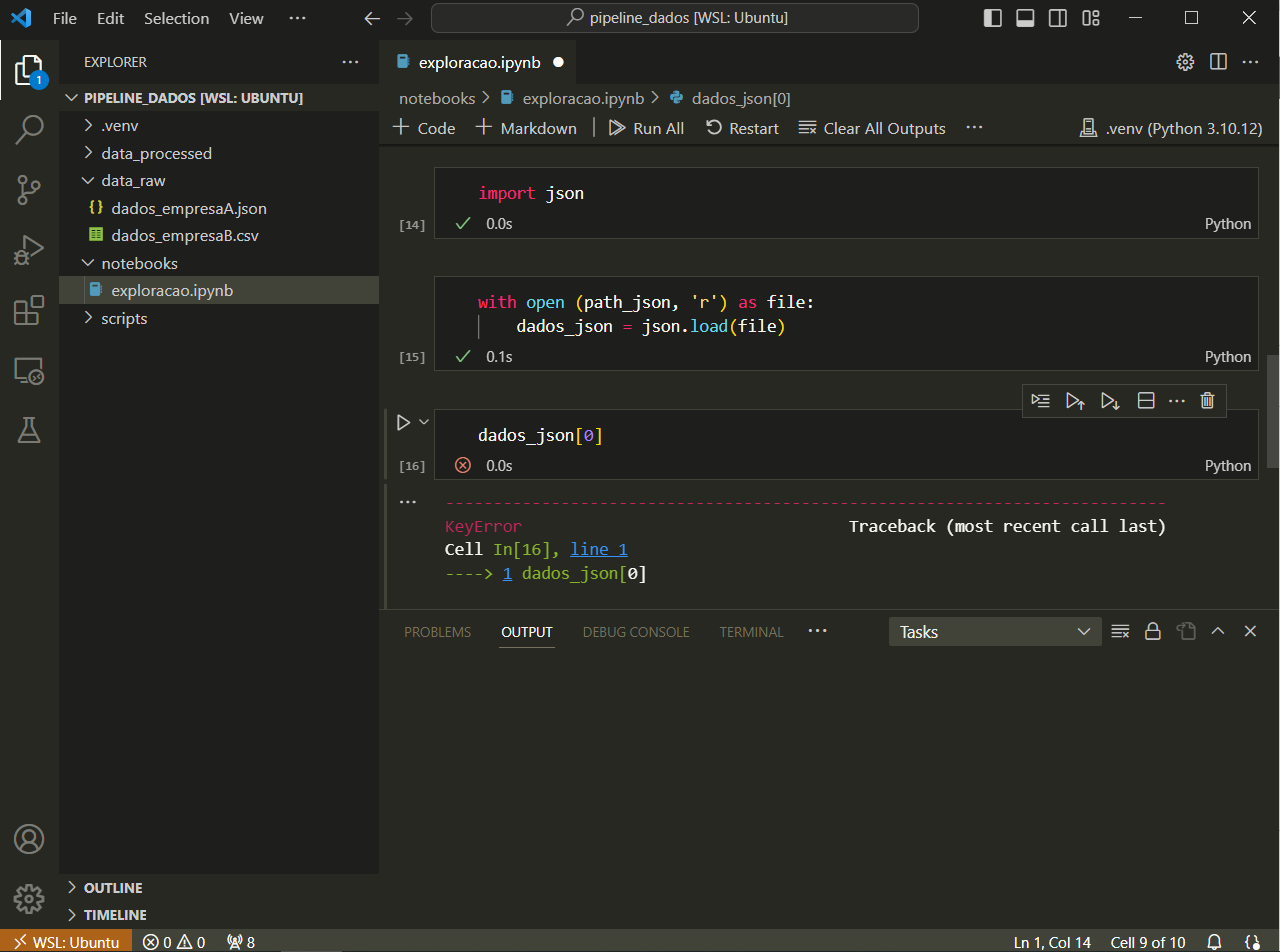The image size is (1280, 952).
Task: Open the Manage gear in activity bar
Action: [x=29, y=897]
